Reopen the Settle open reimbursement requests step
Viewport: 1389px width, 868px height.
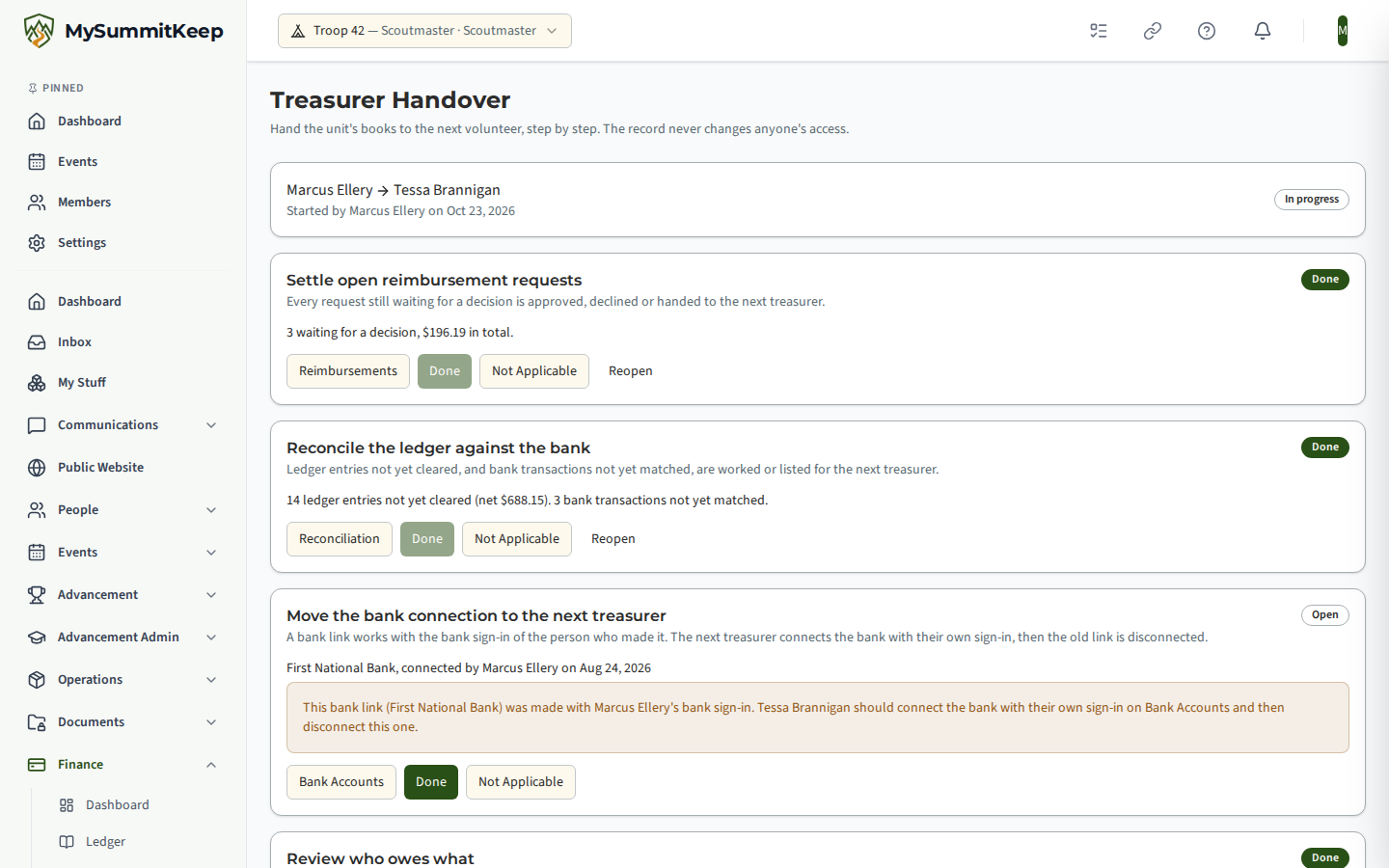[631, 371]
